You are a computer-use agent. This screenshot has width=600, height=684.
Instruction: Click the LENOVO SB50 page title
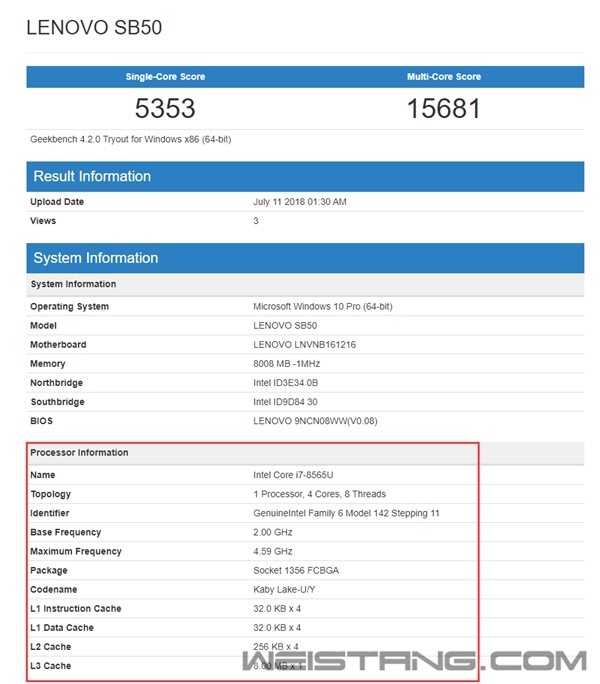(x=94, y=27)
